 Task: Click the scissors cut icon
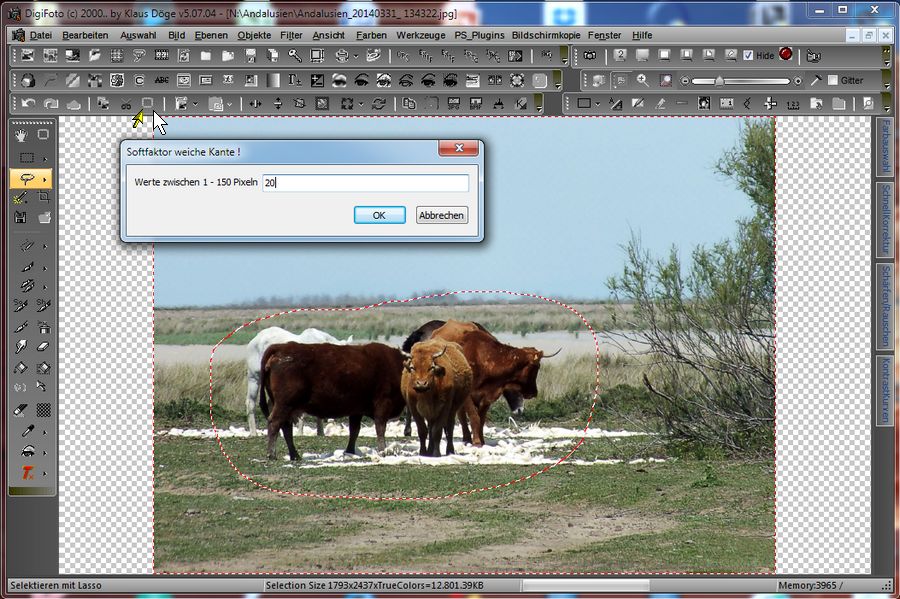tap(126, 104)
